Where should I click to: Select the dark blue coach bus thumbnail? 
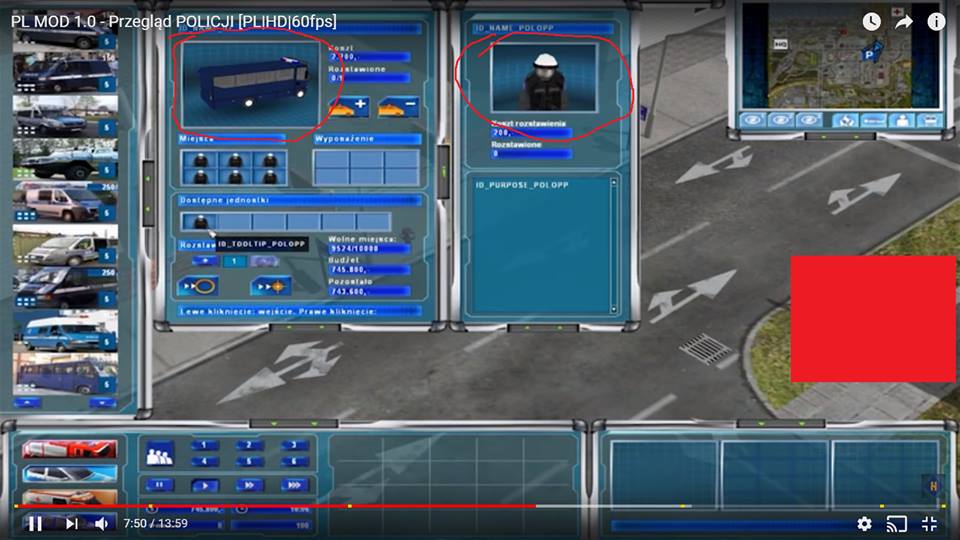point(65,373)
